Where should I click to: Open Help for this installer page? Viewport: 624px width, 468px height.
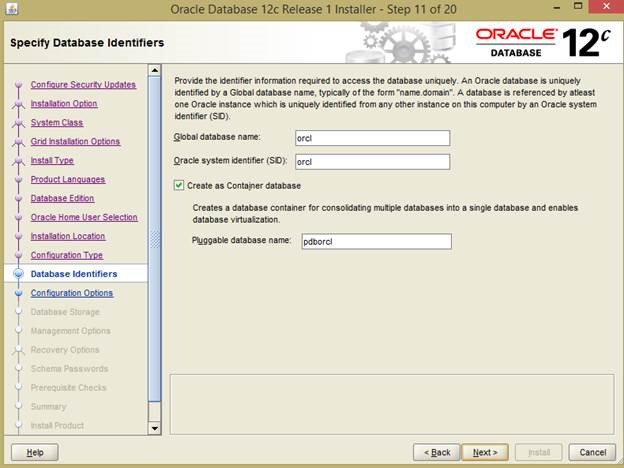tap(35, 452)
